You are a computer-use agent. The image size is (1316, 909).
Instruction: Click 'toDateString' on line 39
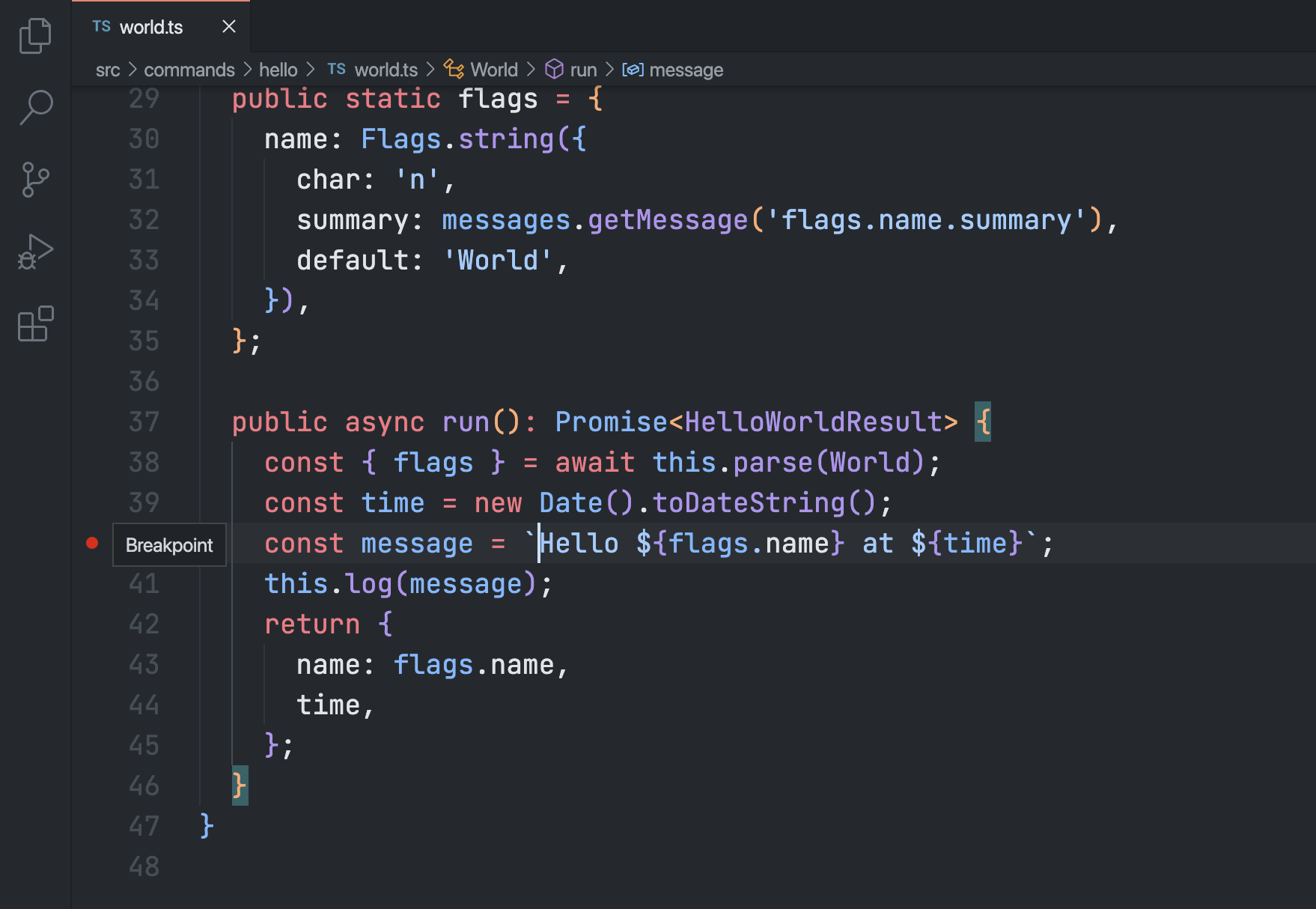click(749, 503)
